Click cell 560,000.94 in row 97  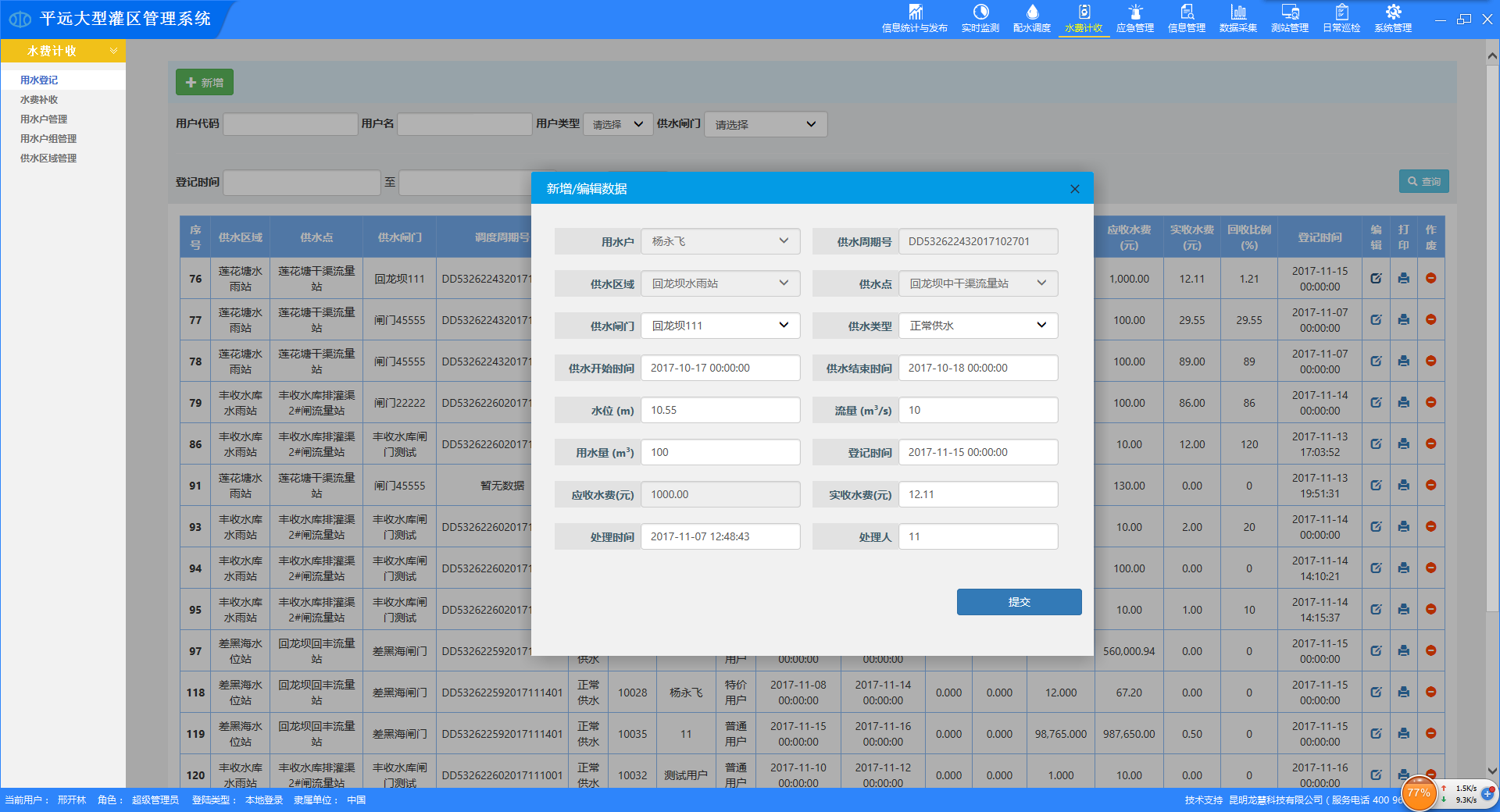1129,651
